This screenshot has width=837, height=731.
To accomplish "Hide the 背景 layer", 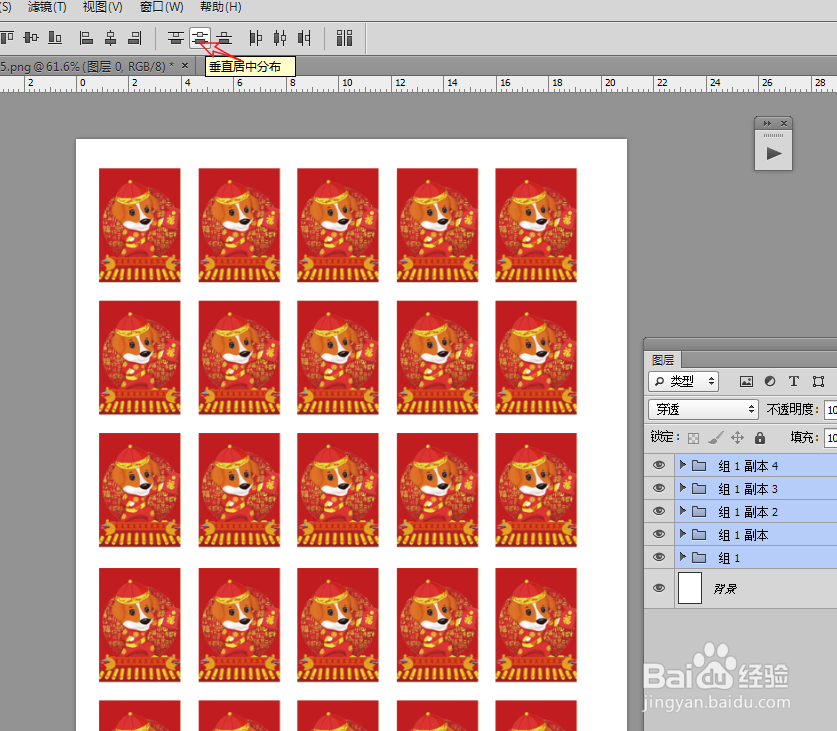I will pyautogui.click(x=659, y=588).
